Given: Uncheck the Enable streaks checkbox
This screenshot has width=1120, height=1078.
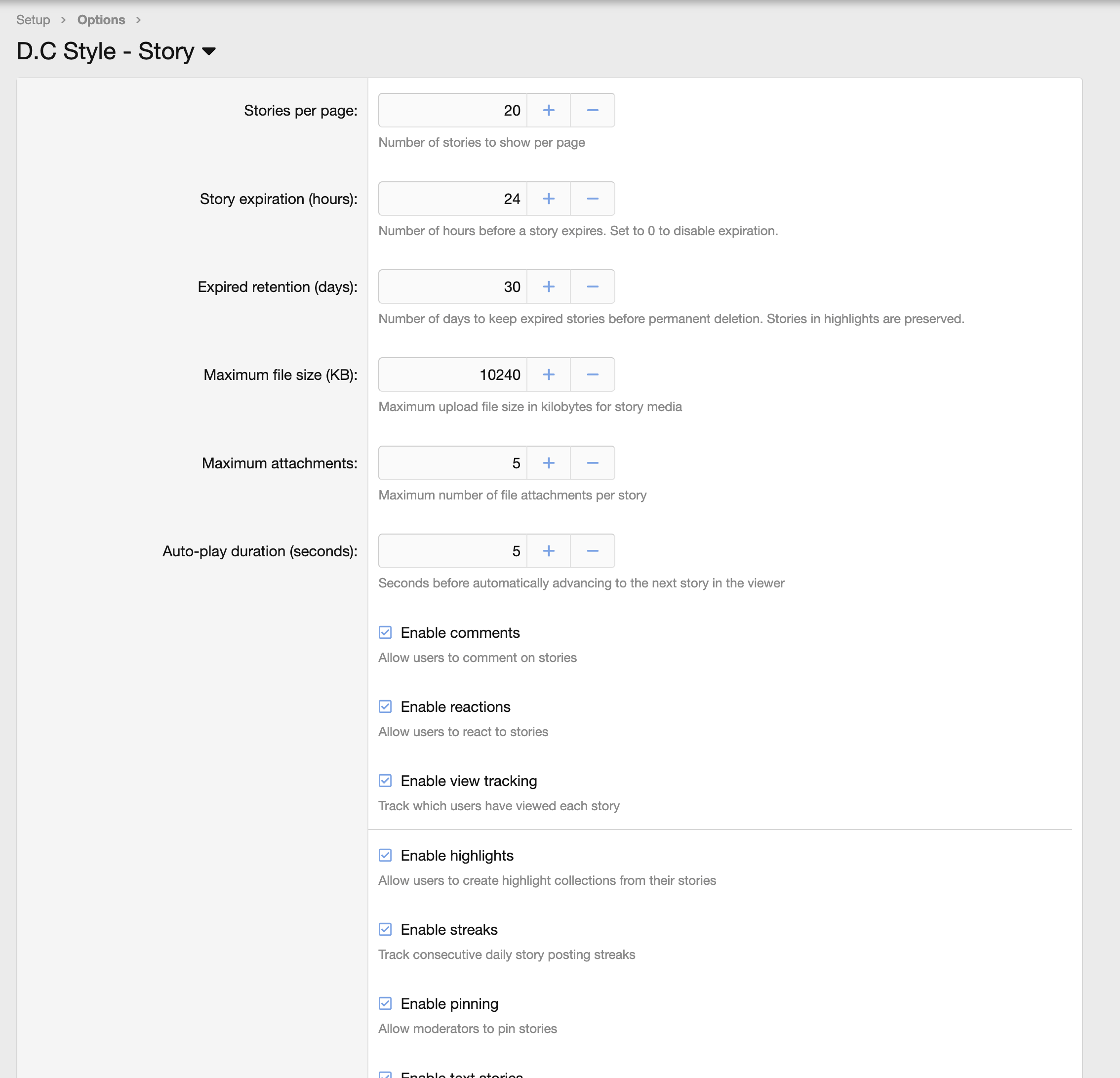Looking at the screenshot, I should (385, 929).
